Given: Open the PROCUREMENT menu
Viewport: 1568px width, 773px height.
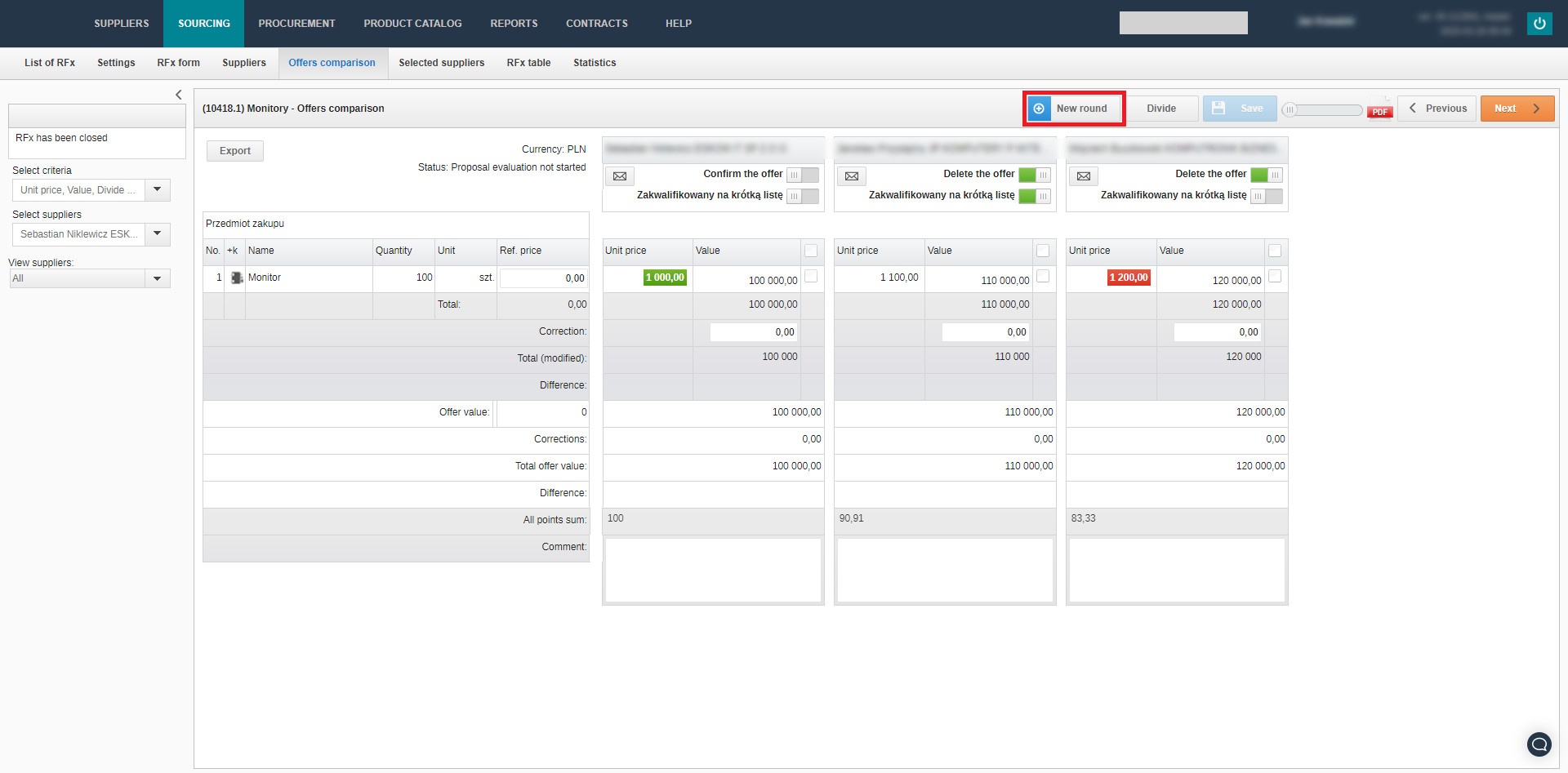Looking at the screenshot, I should (x=296, y=24).
